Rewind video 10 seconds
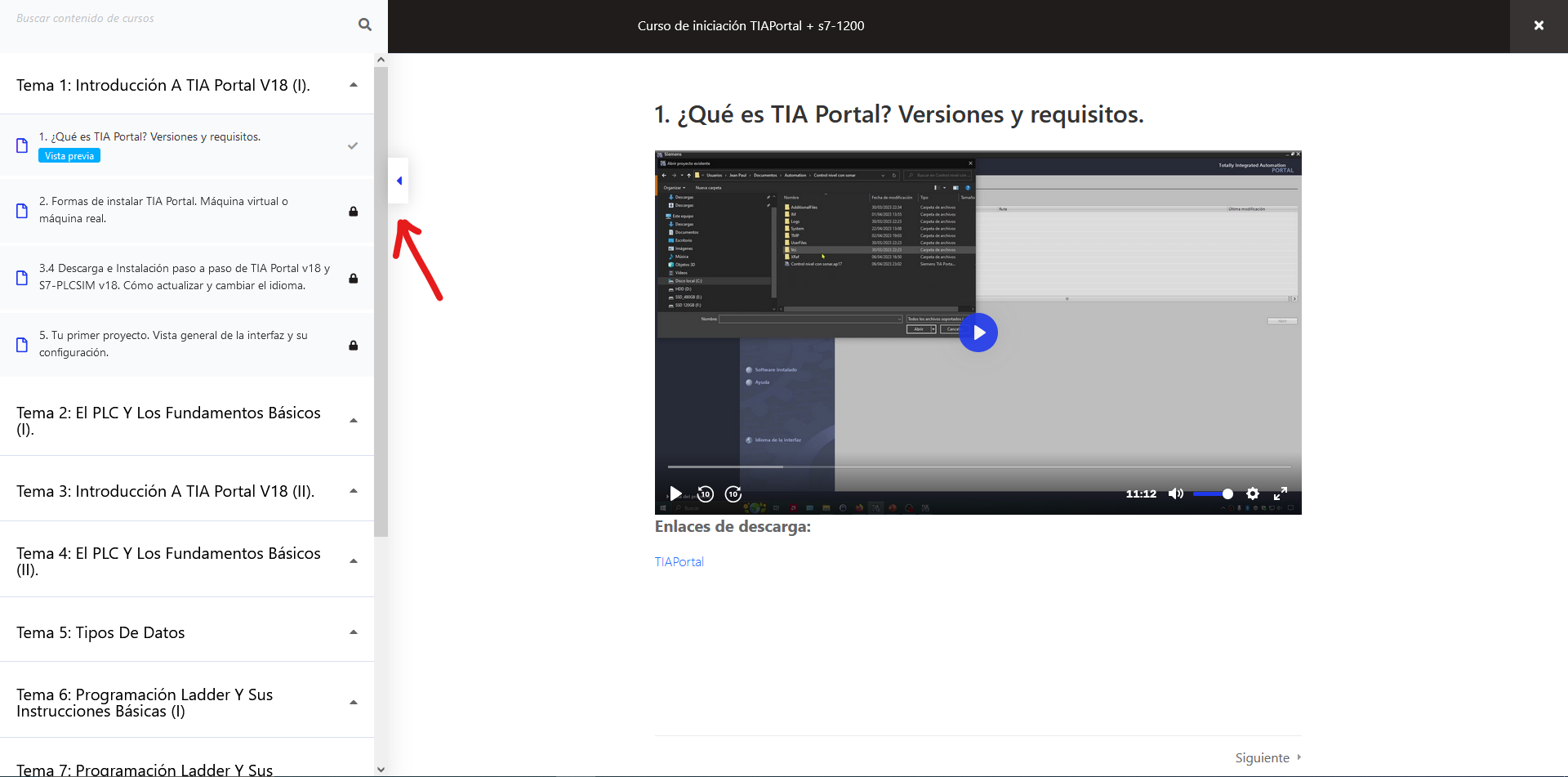The width and height of the screenshot is (1568, 777). coord(706,493)
